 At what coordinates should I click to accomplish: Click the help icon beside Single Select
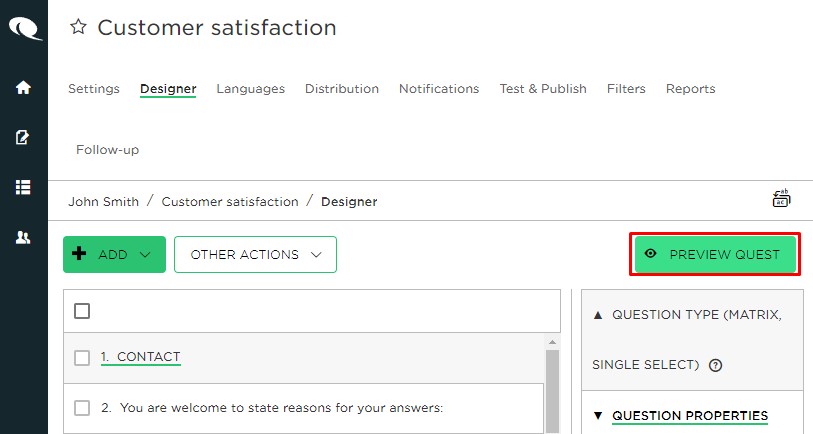click(x=716, y=365)
